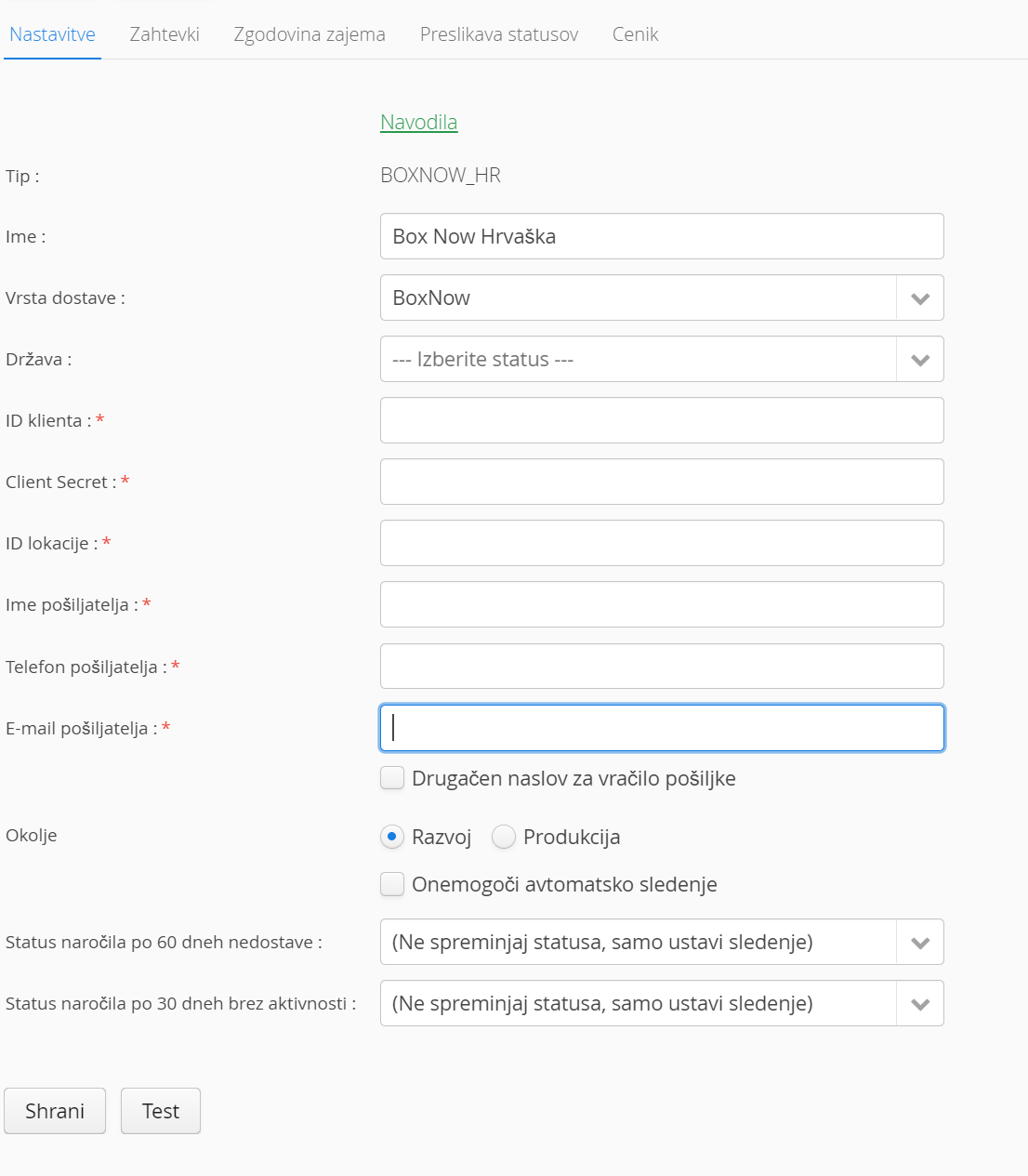Open the Zgodovina zajema tab

[310, 34]
